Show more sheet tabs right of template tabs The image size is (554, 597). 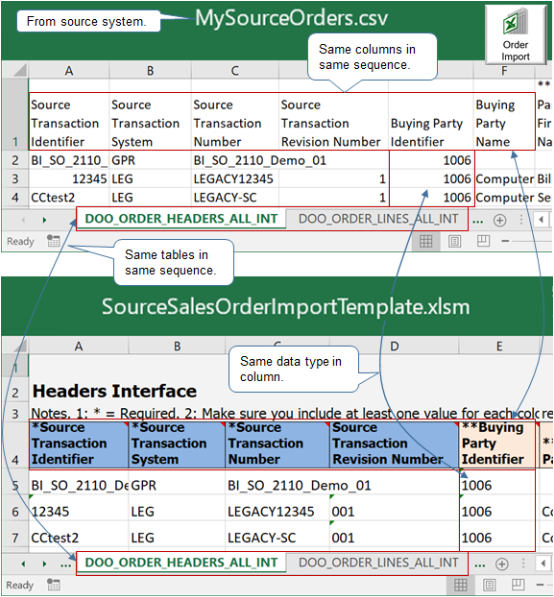480,565
